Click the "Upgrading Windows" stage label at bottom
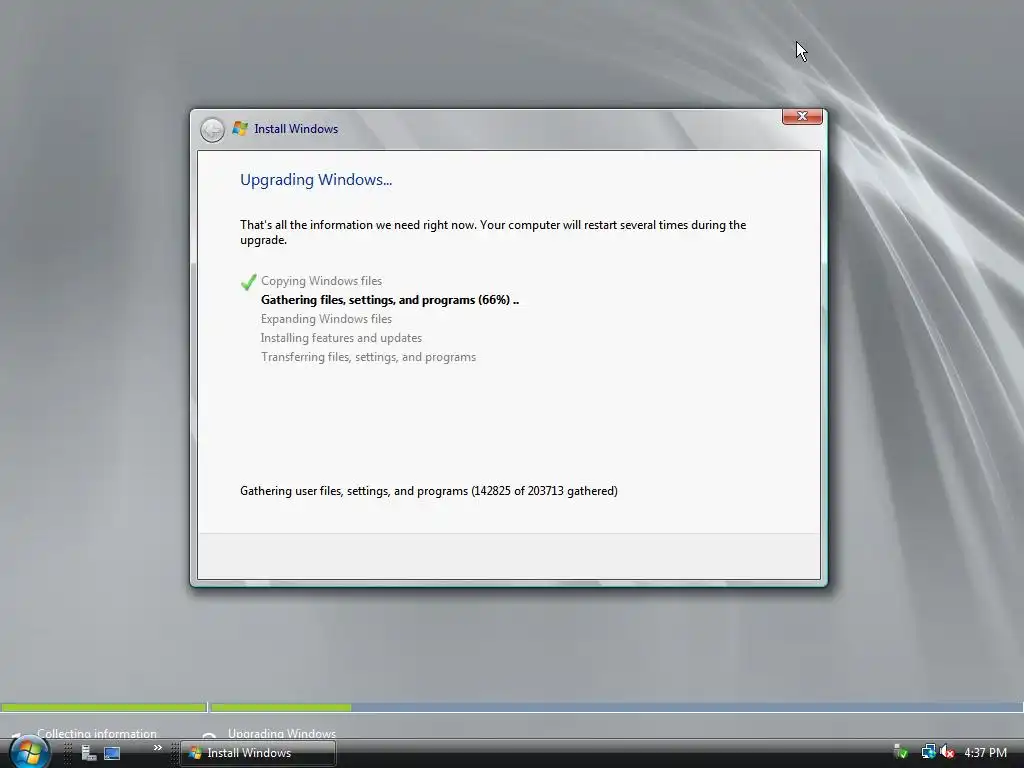The image size is (1024, 768). pyautogui.click(x=281, y=733)
